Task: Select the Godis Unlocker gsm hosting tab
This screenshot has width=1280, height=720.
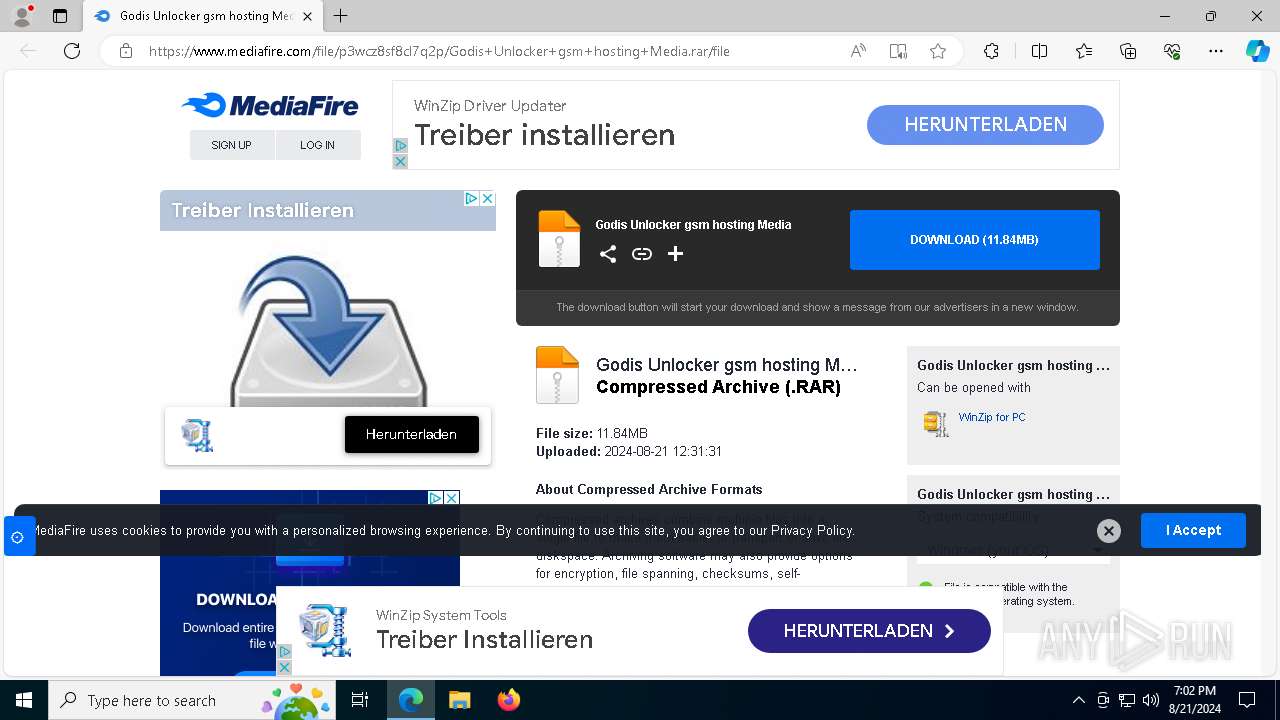Action: coord(203,16)
